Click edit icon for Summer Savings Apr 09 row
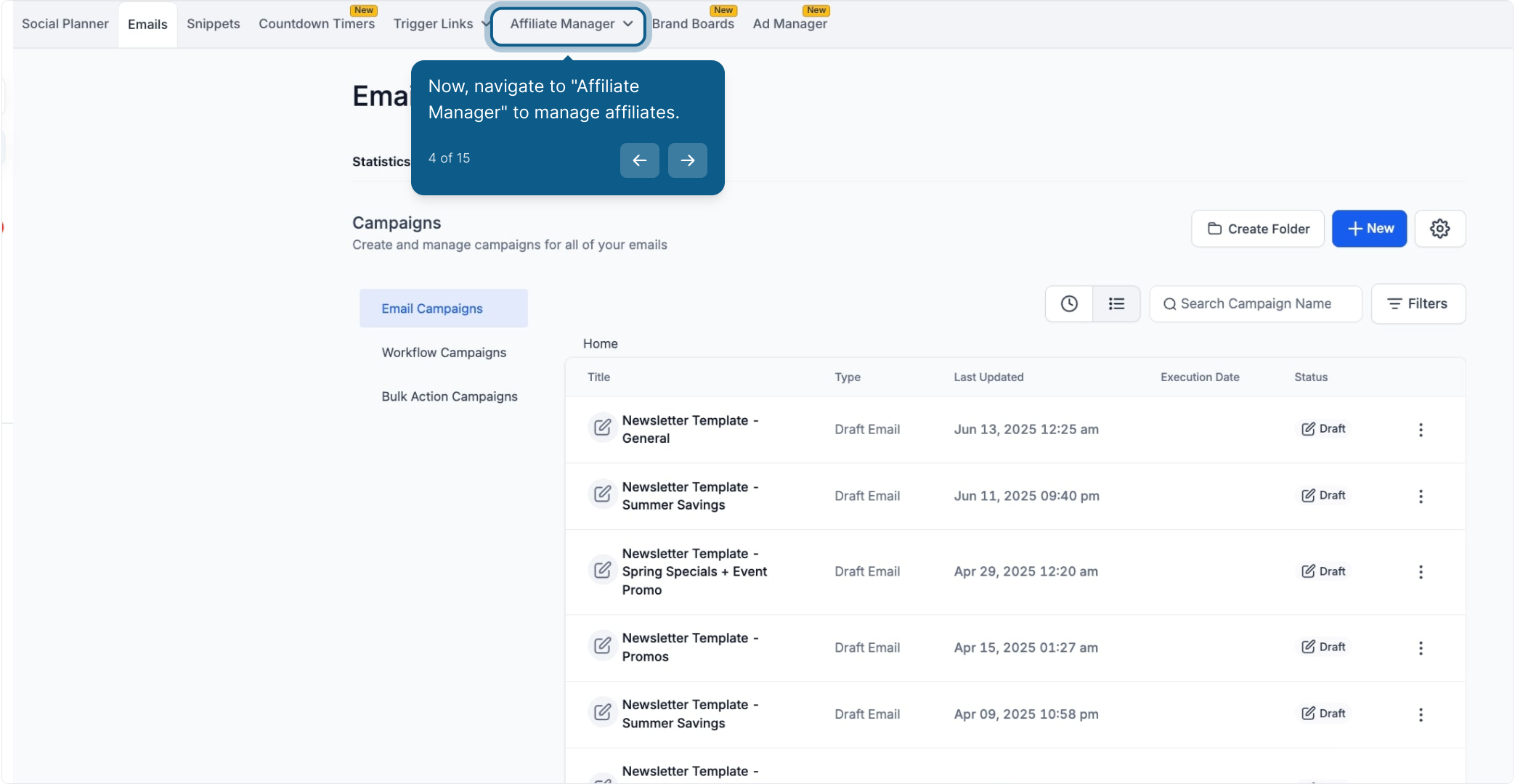1515x784 pixels. point(602,712)
